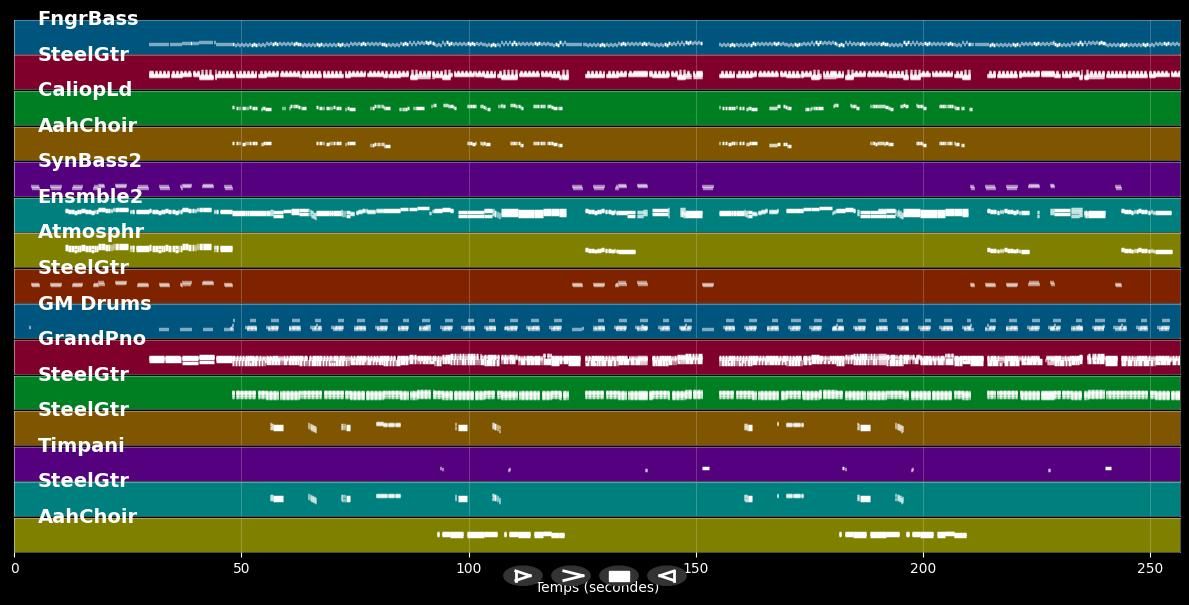Click the Timpani track name
1189x605 pixels.
point(81,446)
